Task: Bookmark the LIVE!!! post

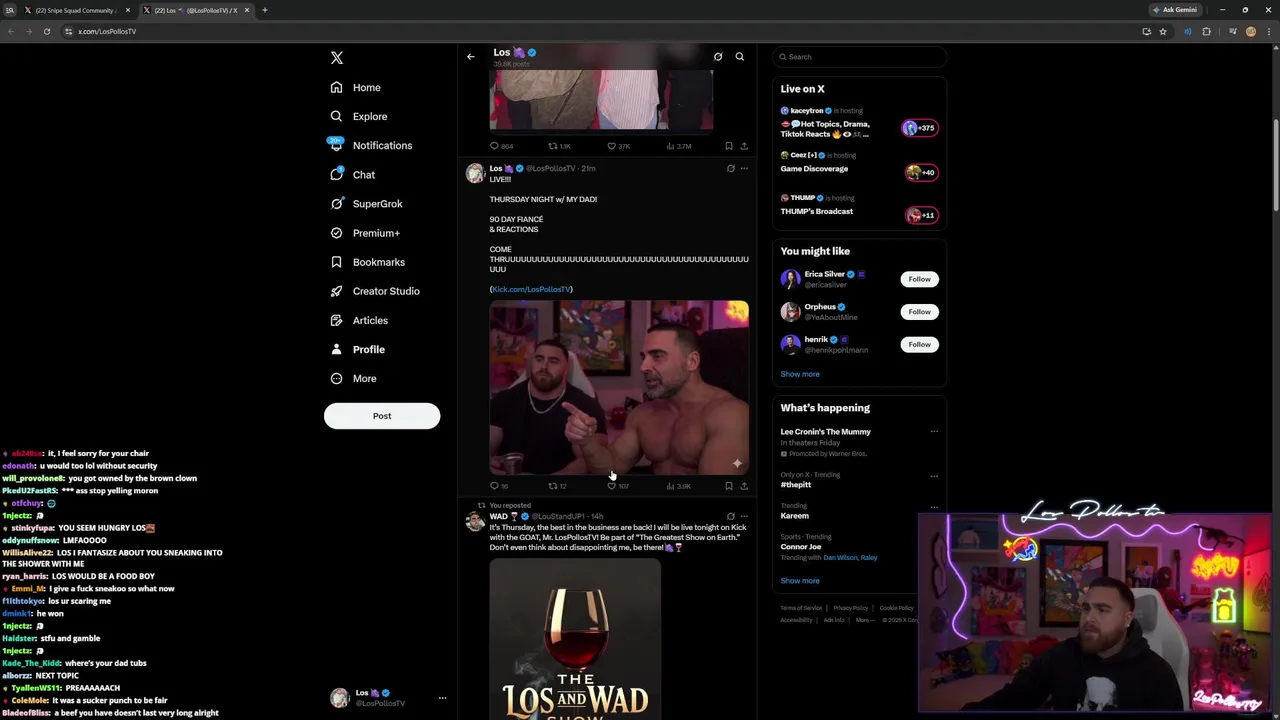Action: [x=729, y=486]
